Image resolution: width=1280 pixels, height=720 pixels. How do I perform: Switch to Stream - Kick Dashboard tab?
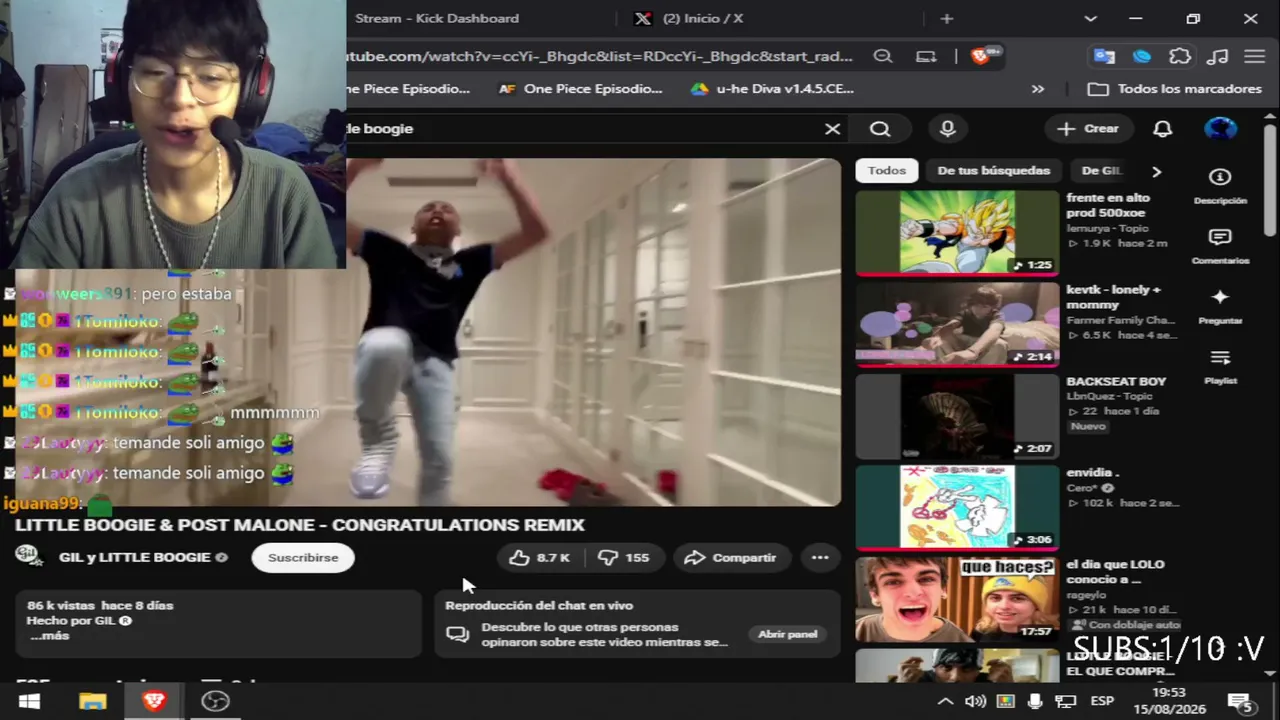(437, 18)
